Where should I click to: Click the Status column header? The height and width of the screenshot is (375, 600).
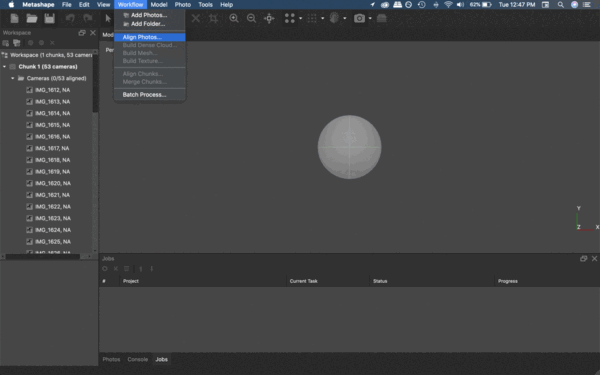[432, 281]
